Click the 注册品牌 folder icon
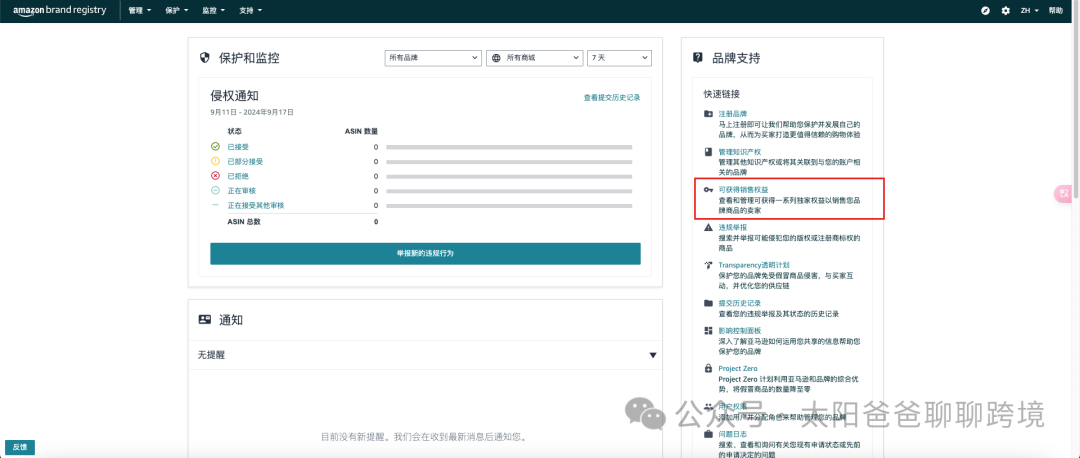This screenshot has width=1080, height=458. click(708, 114)
